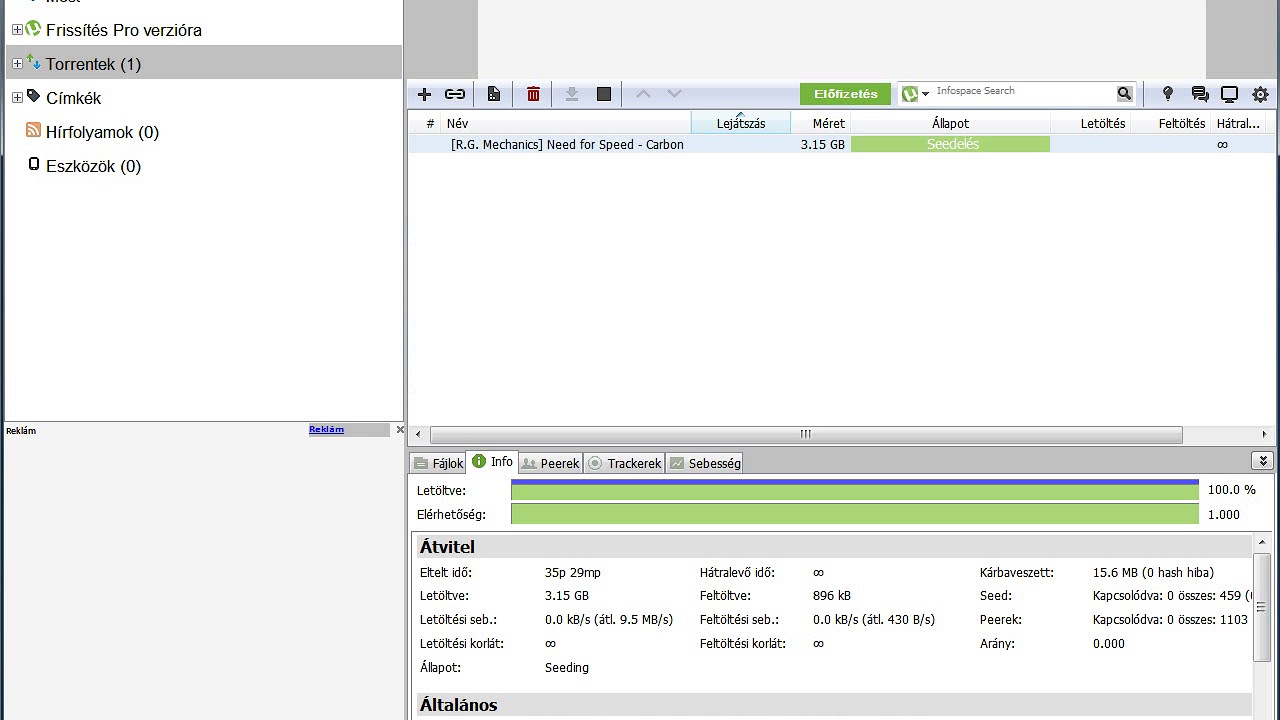Image resolution: width=1280 pixels, height=720 pixels.
Task: Open preferences gear icon
Action: click(1260, 94)
